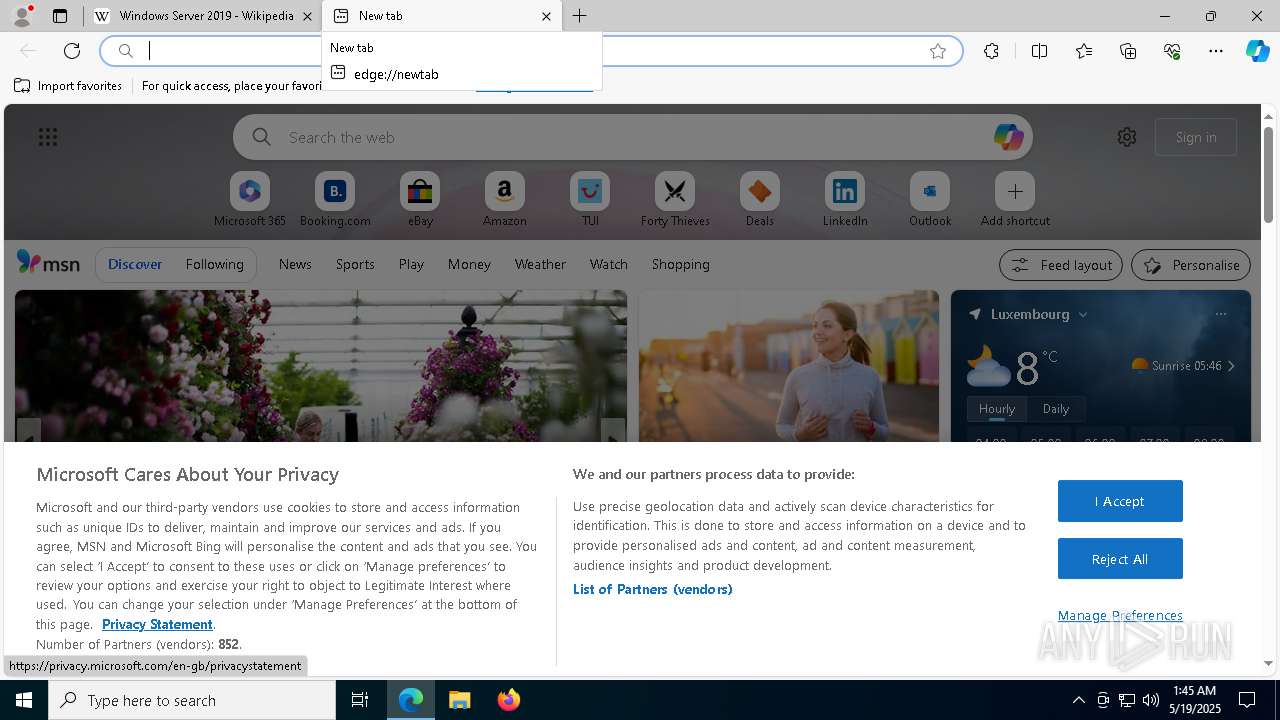This screenshot has height=720, width=1280.
Task: Open the Weather section
Action: click(540, 264)
